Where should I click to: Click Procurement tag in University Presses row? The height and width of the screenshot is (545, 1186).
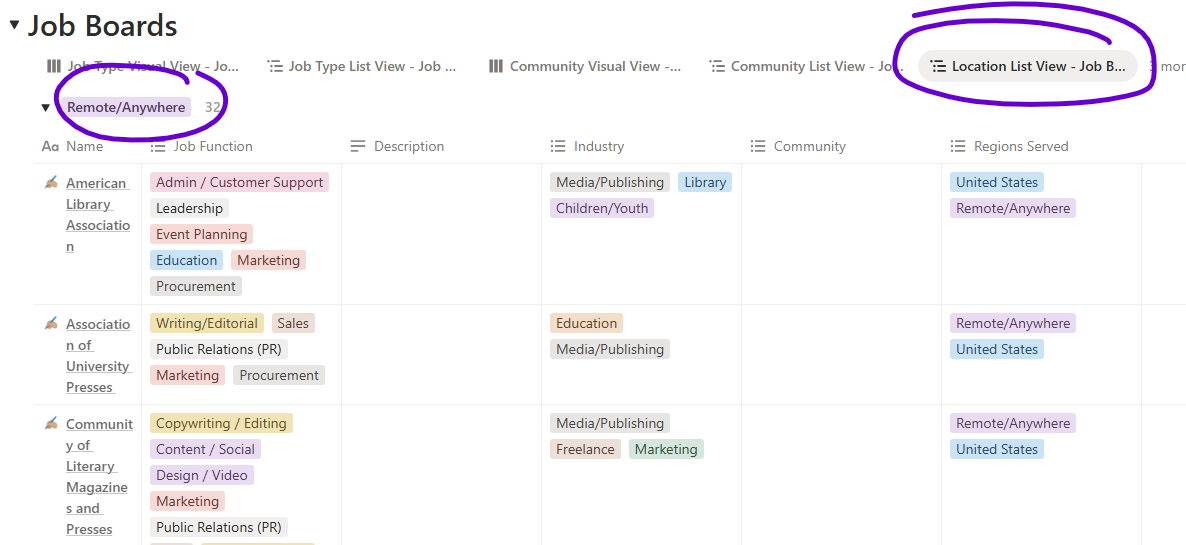(279, 375)
